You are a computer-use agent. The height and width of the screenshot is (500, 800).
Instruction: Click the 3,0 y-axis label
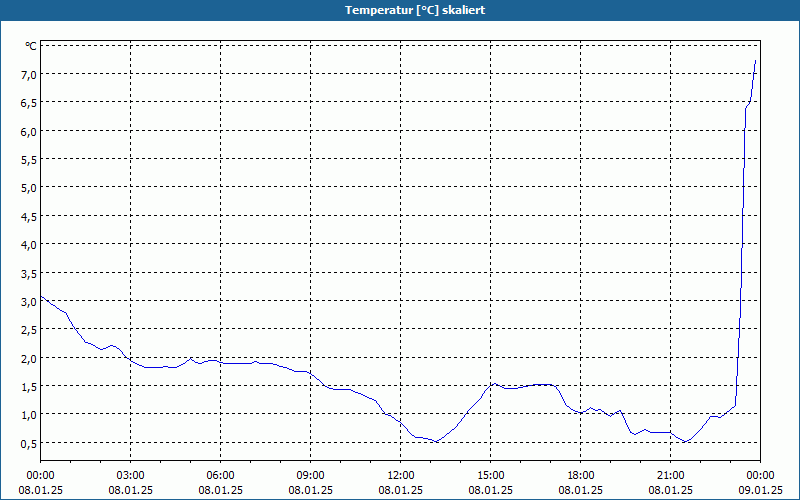[x=29, y=302]
